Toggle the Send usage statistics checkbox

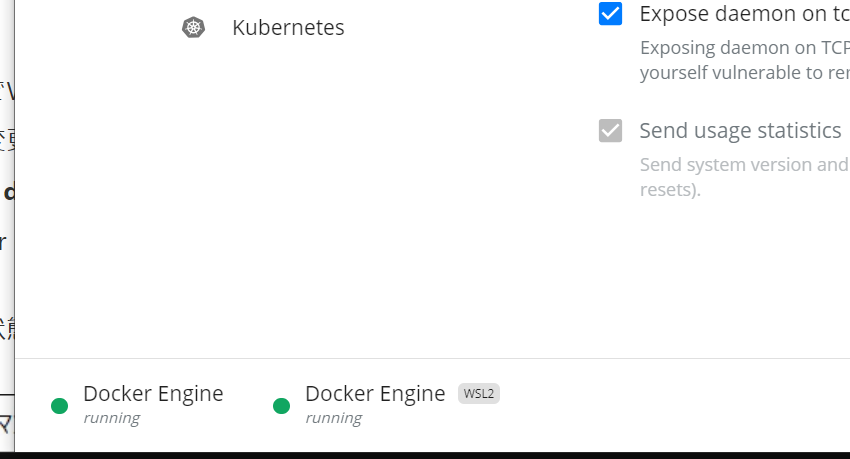click(610, 131)
